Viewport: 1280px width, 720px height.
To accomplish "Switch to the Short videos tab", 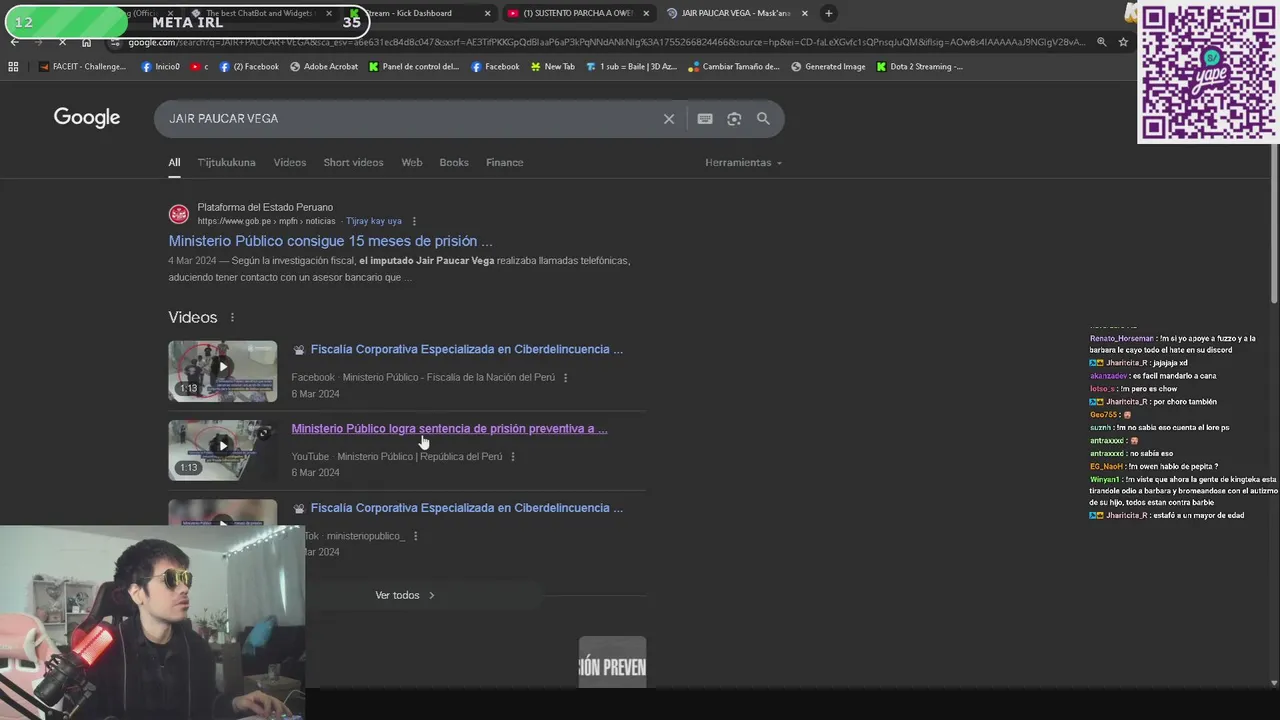I will click(353, 162).
